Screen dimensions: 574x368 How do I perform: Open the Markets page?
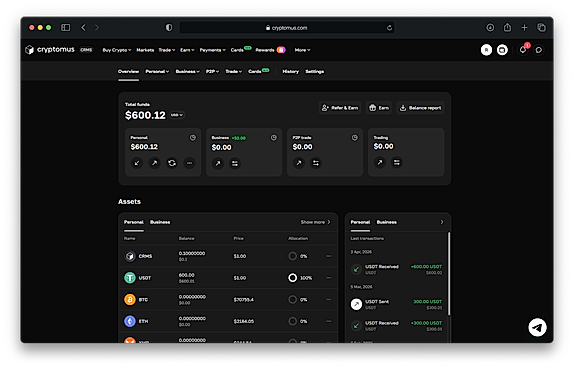[145, 50]
